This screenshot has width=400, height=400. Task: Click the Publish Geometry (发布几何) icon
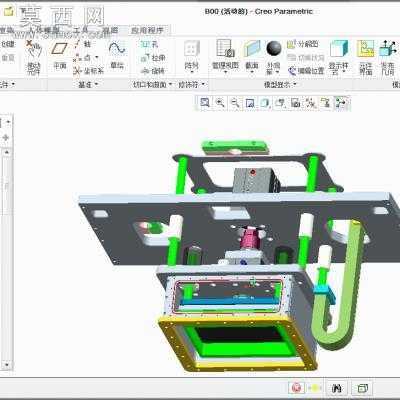click(388, 57)
